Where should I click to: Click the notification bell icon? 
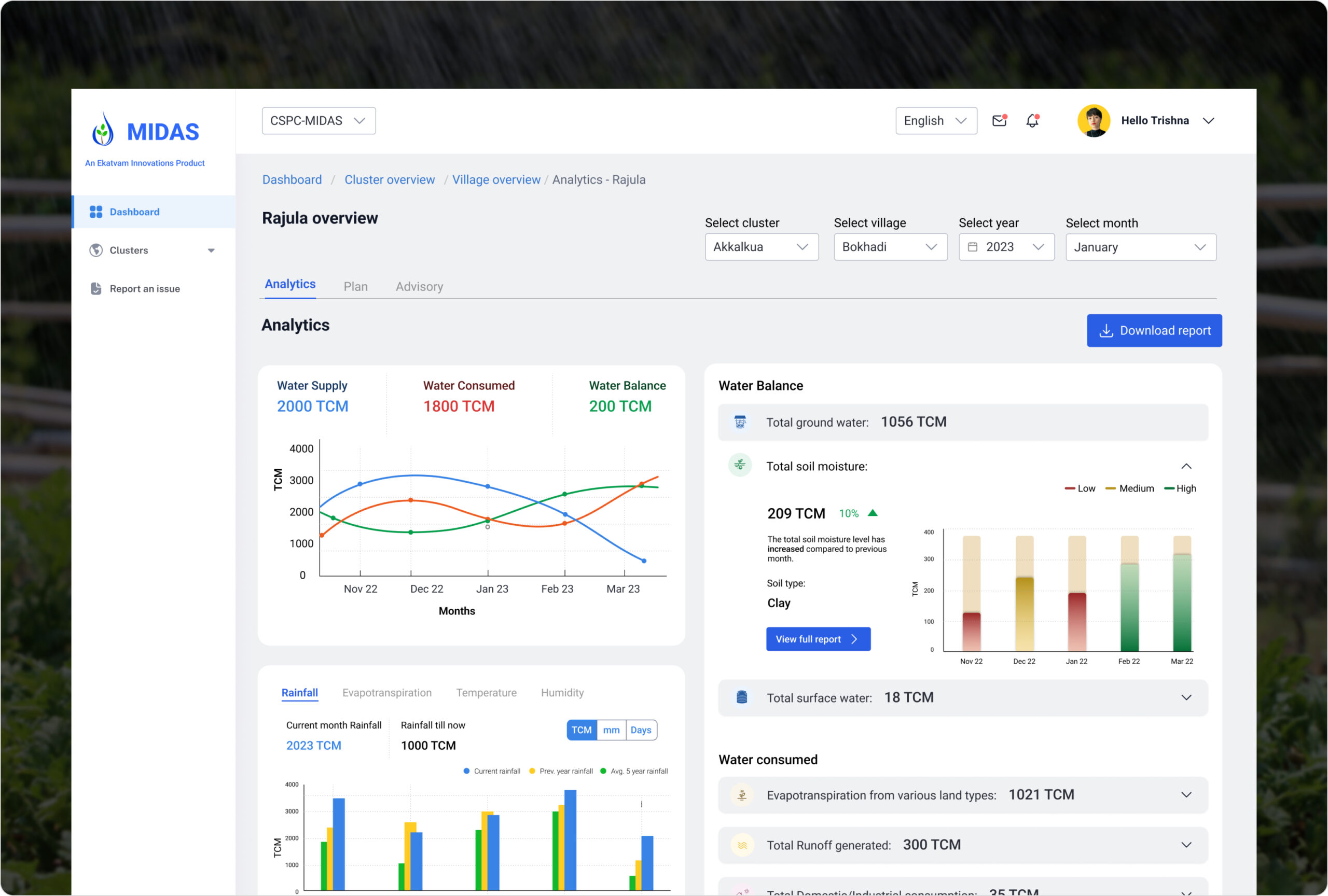[x=1032, y=120]
